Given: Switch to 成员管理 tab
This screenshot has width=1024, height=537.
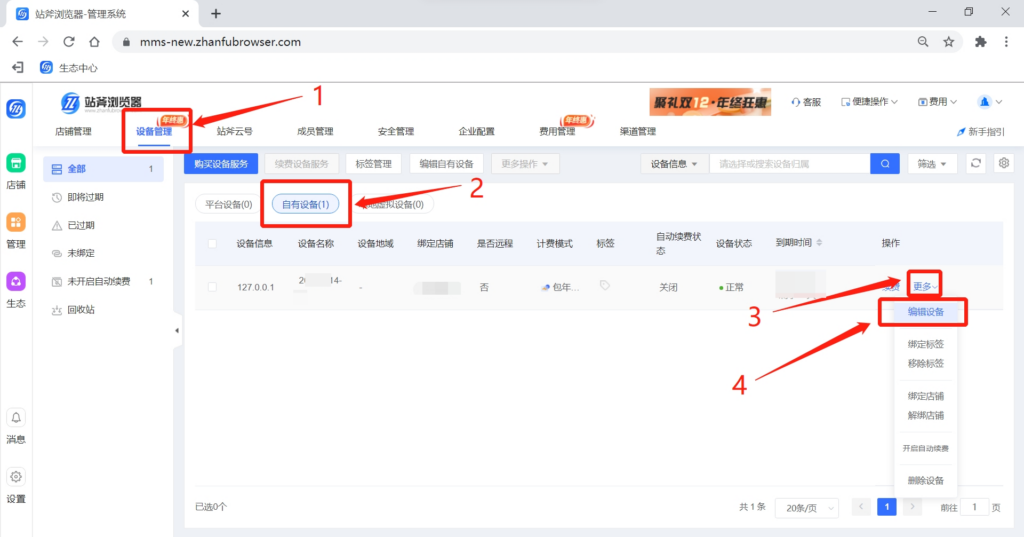Looking at the screenshot, I should click(315, 131).
